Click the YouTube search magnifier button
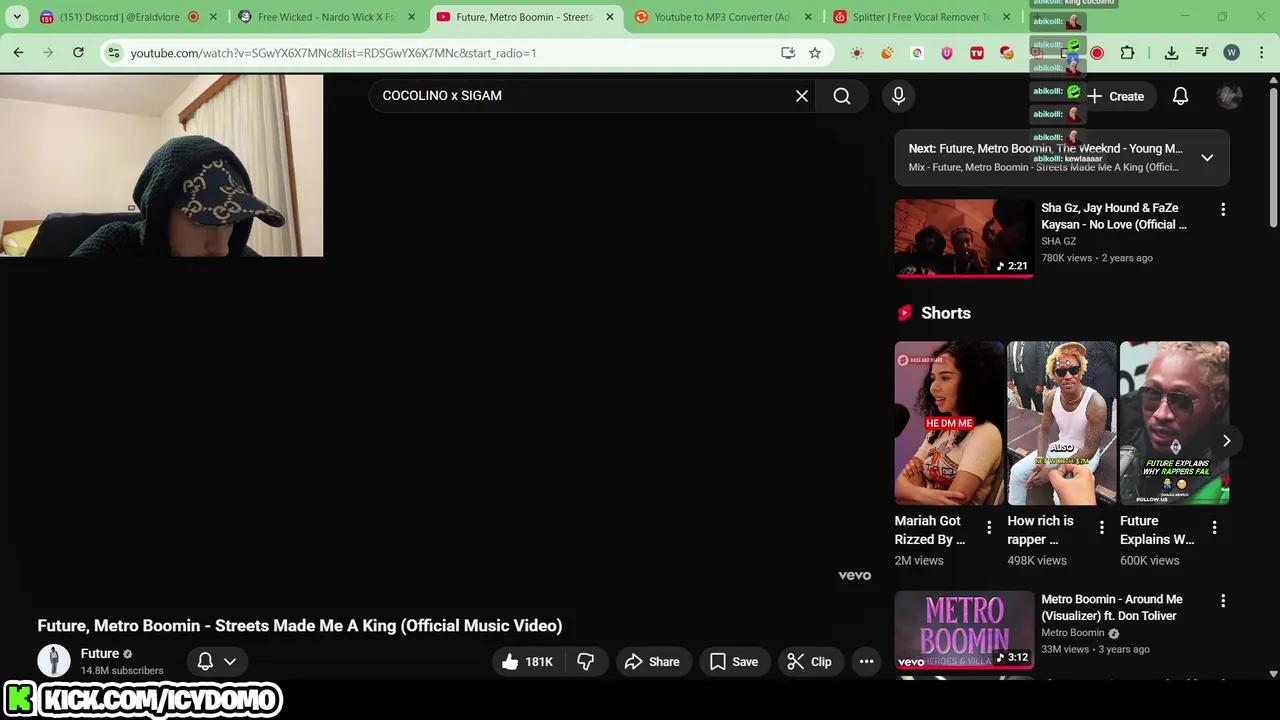Viewport: 1280px width, 720px height. 842,96
